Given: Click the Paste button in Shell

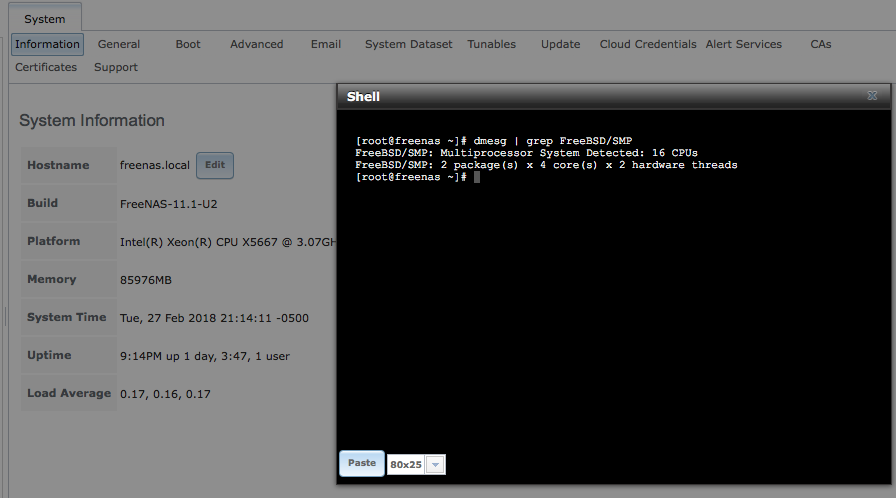Looking at the screenshot, I should (362, 463).
